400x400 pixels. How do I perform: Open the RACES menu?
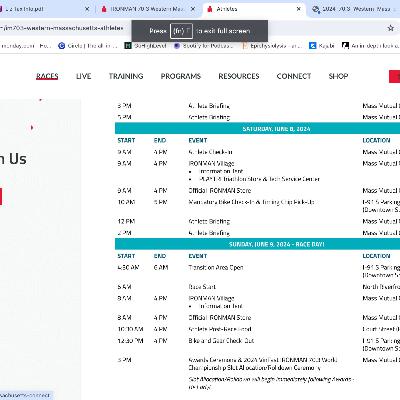click(47, 76)
